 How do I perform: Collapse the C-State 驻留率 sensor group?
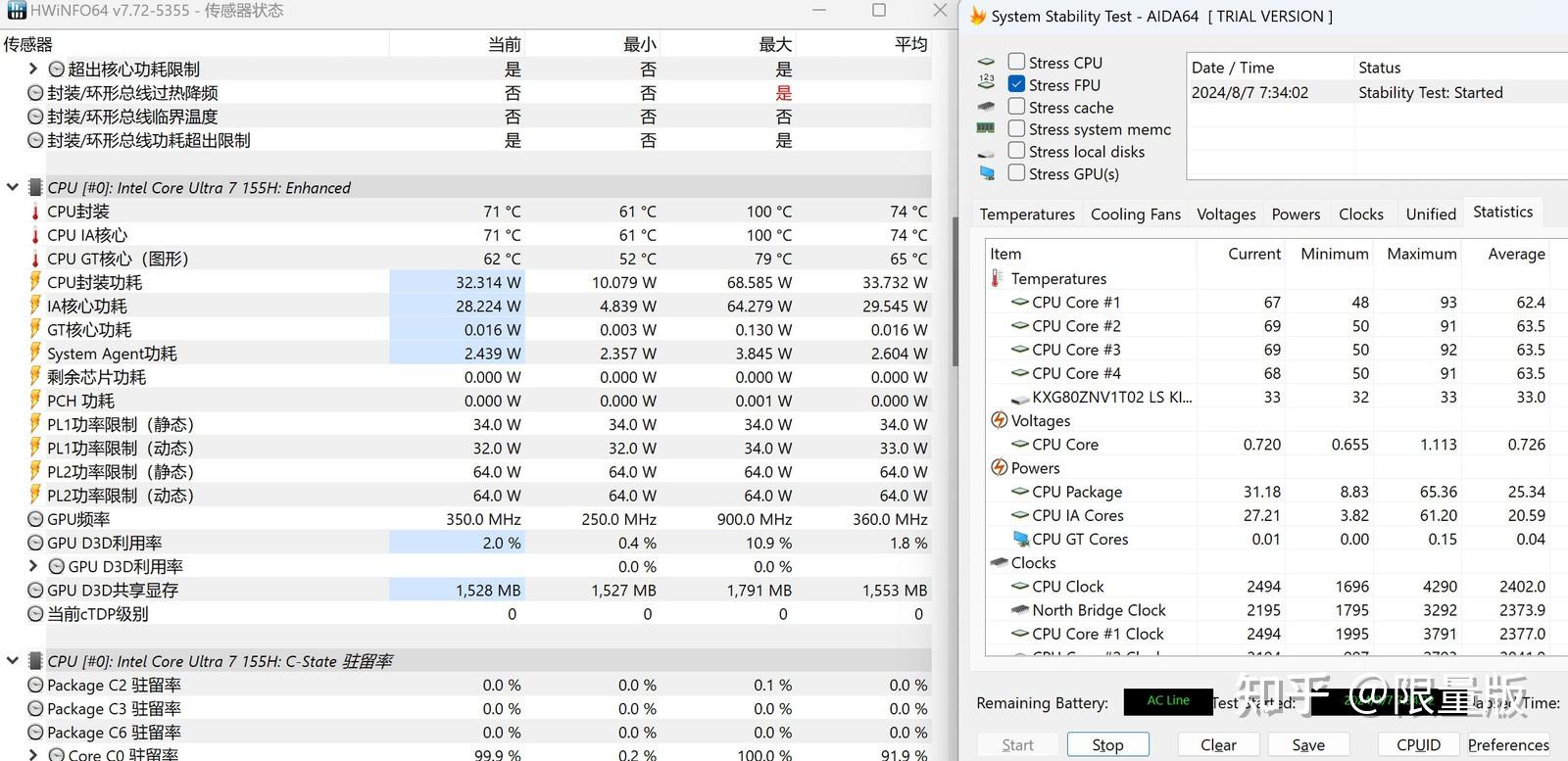12,661
